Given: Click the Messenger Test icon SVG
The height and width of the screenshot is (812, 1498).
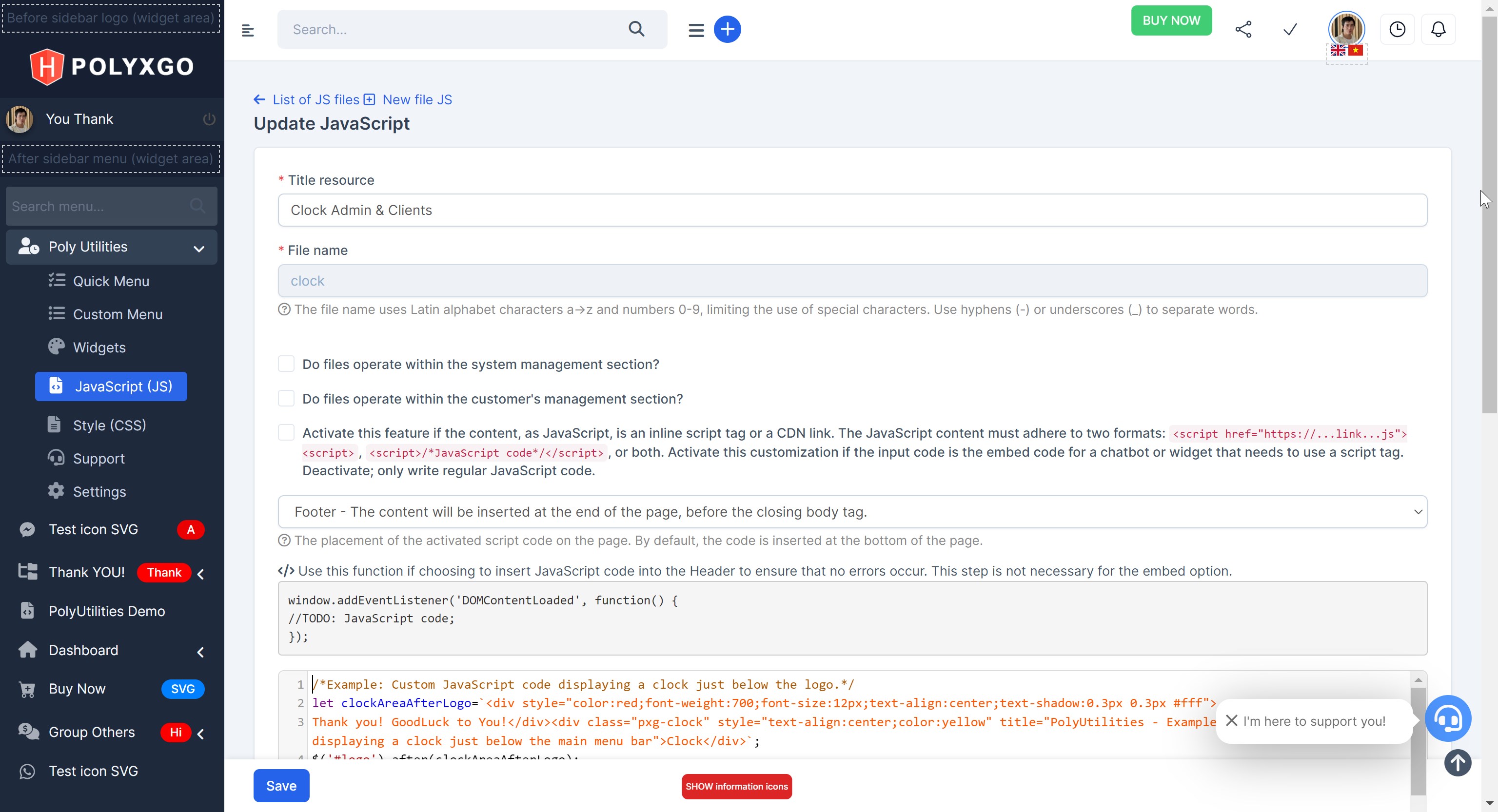Looking at the screenshot, I should (x=27, y=529).
